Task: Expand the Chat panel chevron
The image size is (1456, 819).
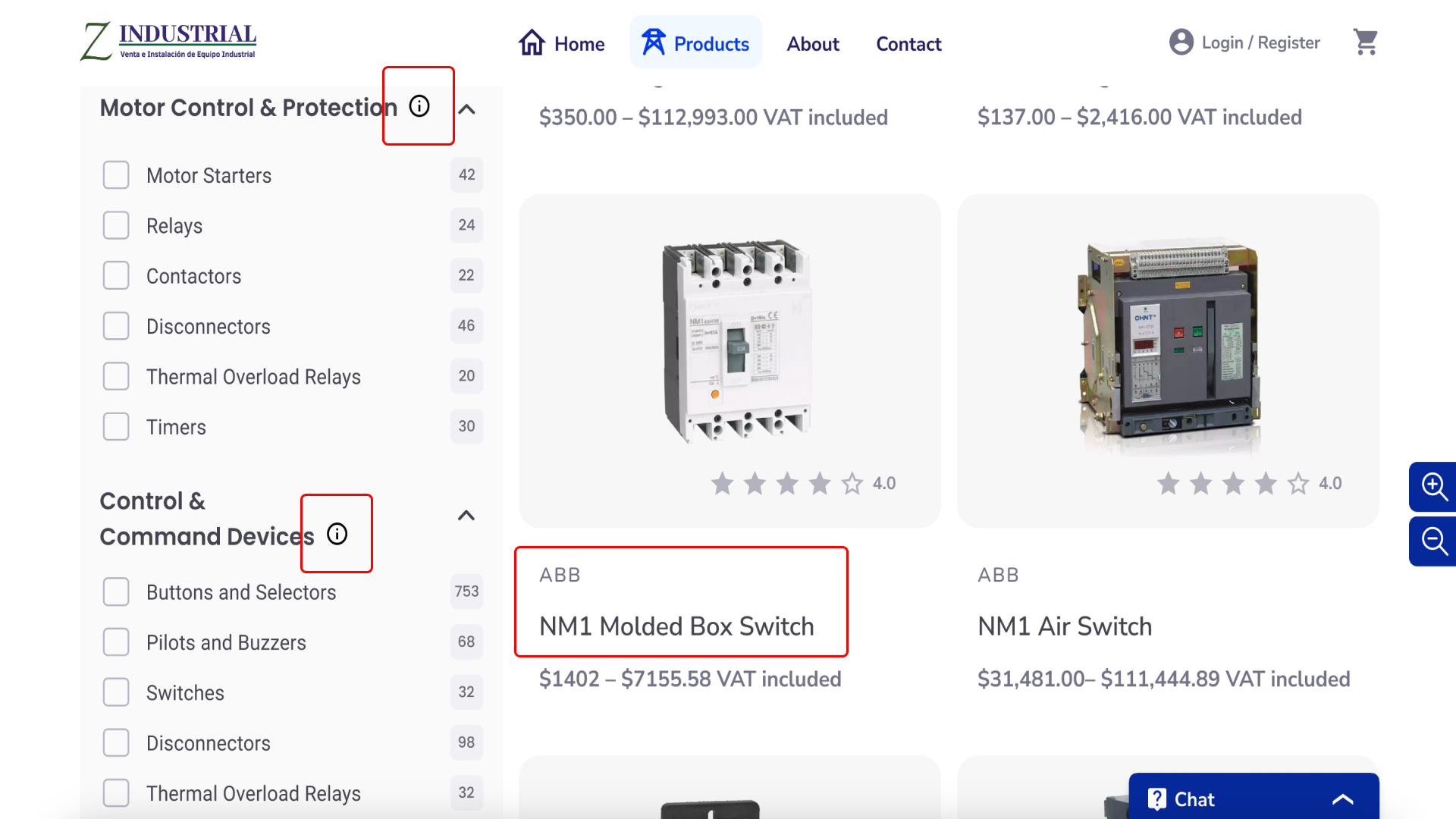Action: (1342, 799)
